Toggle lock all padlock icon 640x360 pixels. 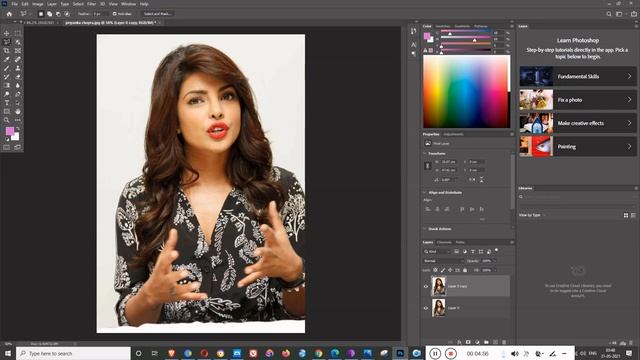point(465,270)
